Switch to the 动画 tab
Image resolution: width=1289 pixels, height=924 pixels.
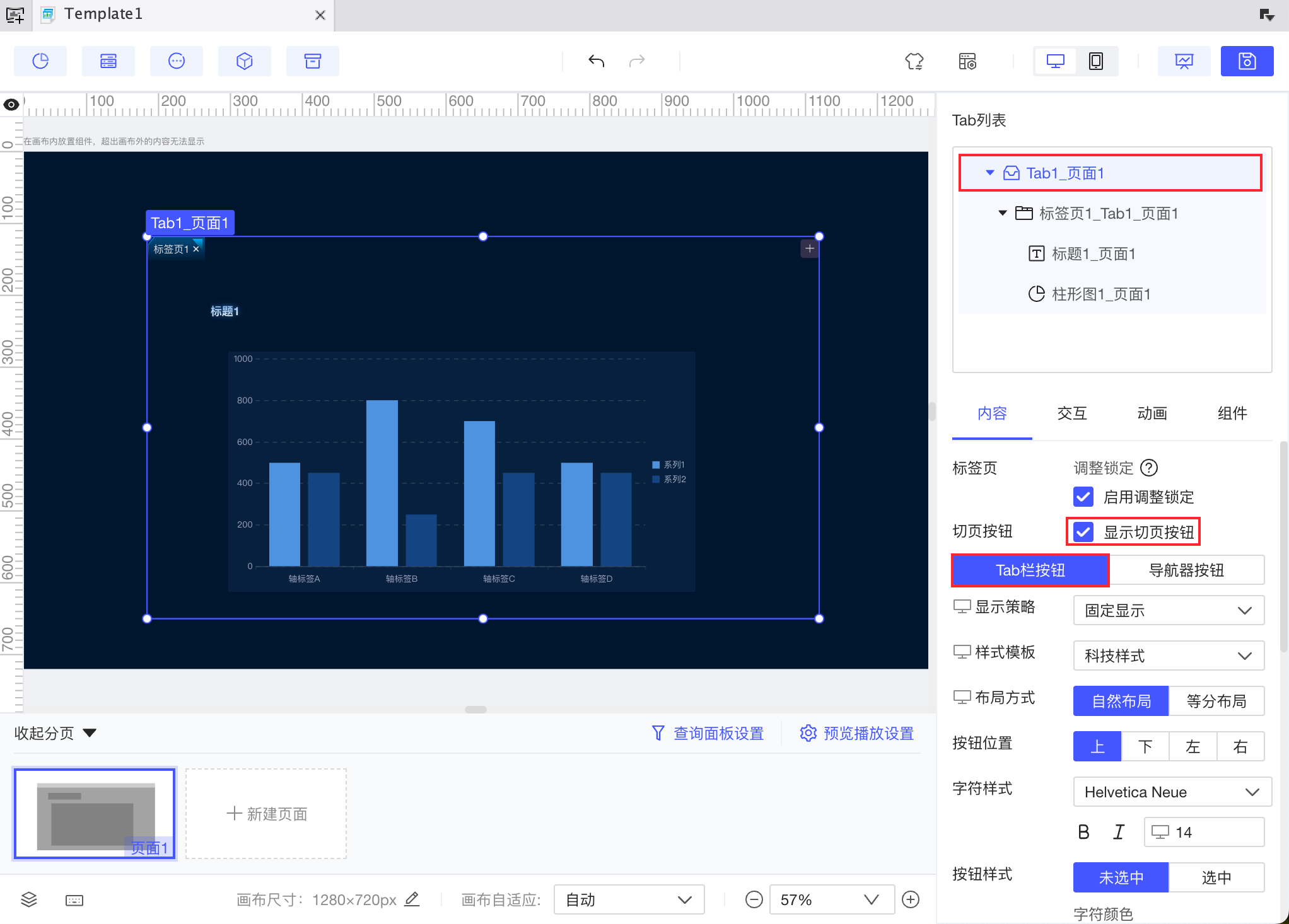click(x=1152, y=413)
